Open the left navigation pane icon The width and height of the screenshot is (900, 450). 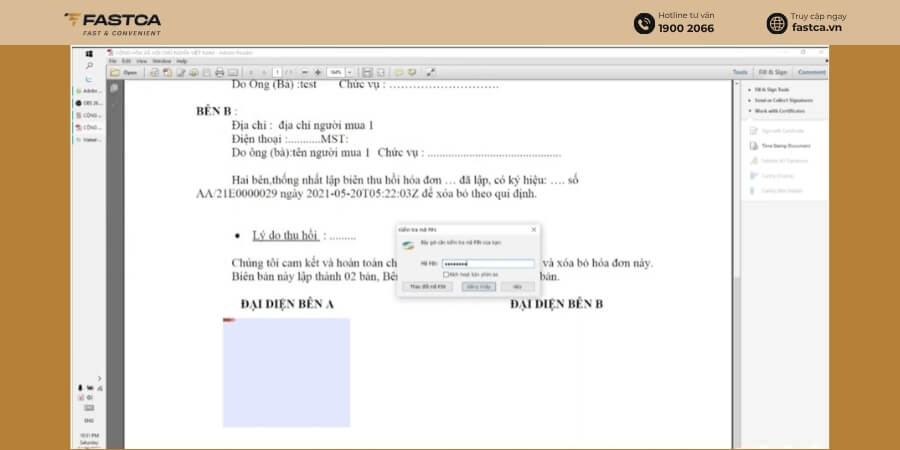pyautogui.click(x=114, y=88)
